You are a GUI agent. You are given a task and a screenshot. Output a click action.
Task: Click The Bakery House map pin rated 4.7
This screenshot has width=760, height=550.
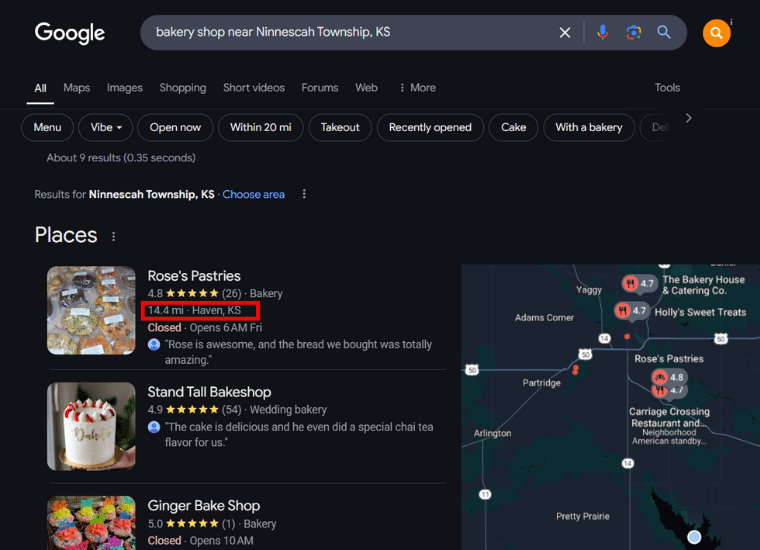pos(639,283)
